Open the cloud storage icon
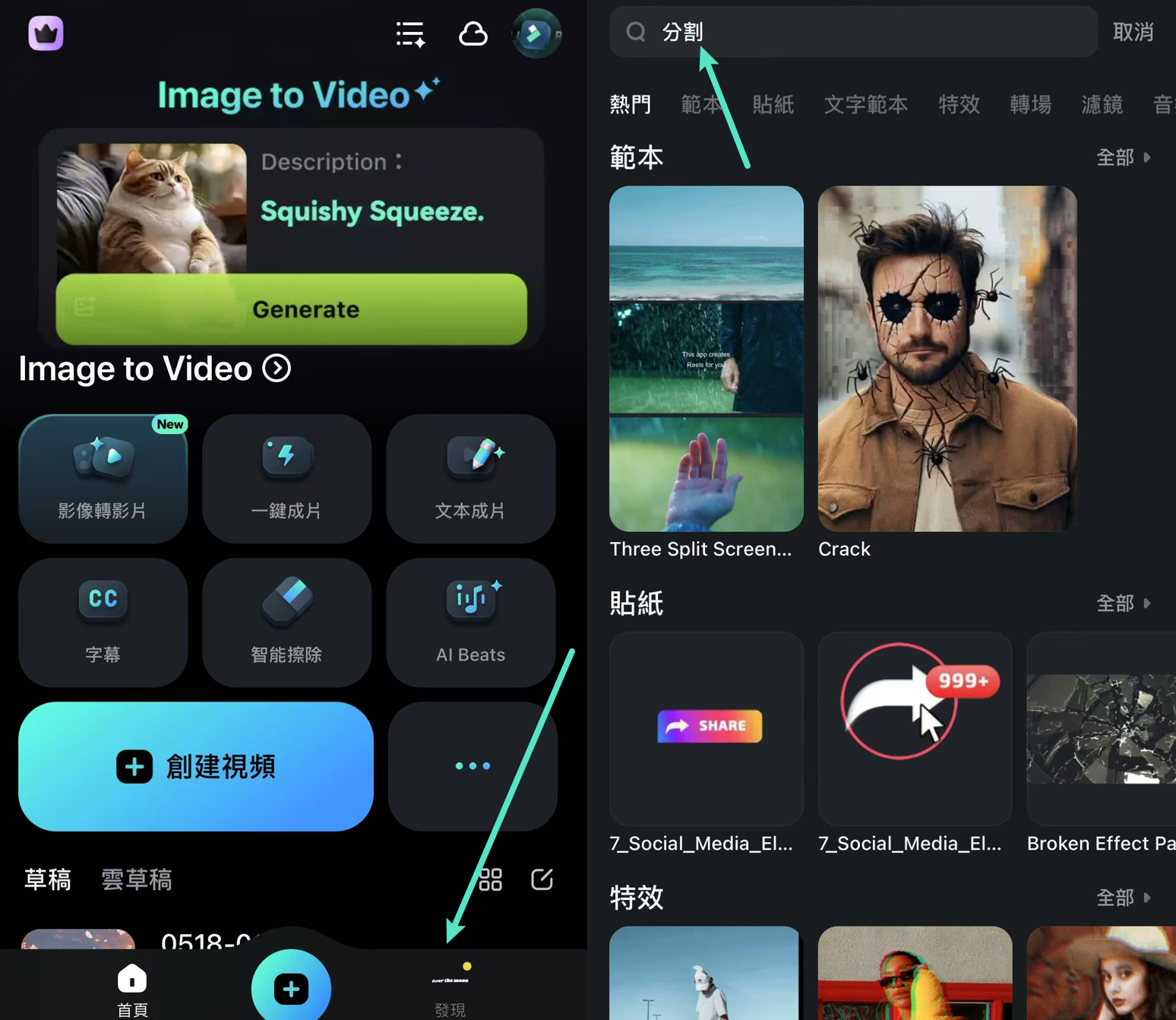The height and width of the screenshot is (1020, 1176). click(x=473, y=34)
